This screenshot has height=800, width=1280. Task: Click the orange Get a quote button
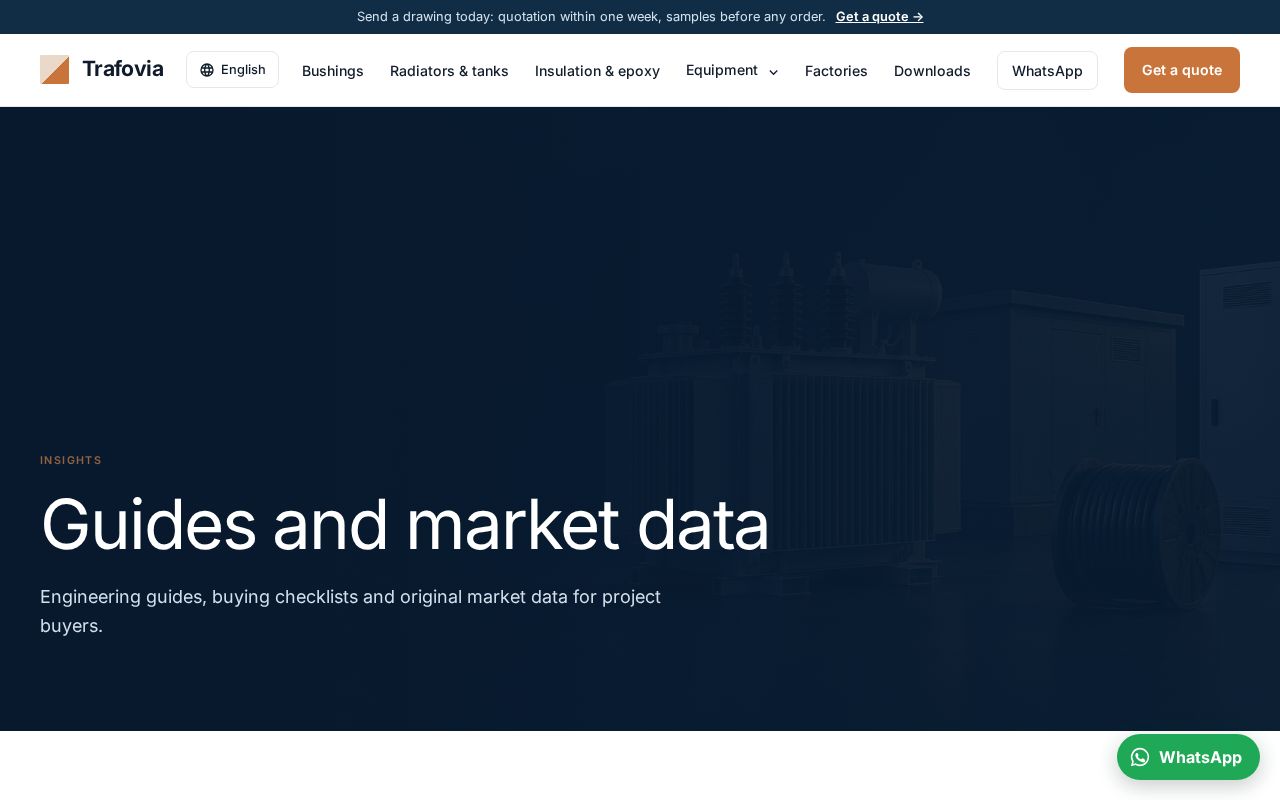tap(1182, 70)
